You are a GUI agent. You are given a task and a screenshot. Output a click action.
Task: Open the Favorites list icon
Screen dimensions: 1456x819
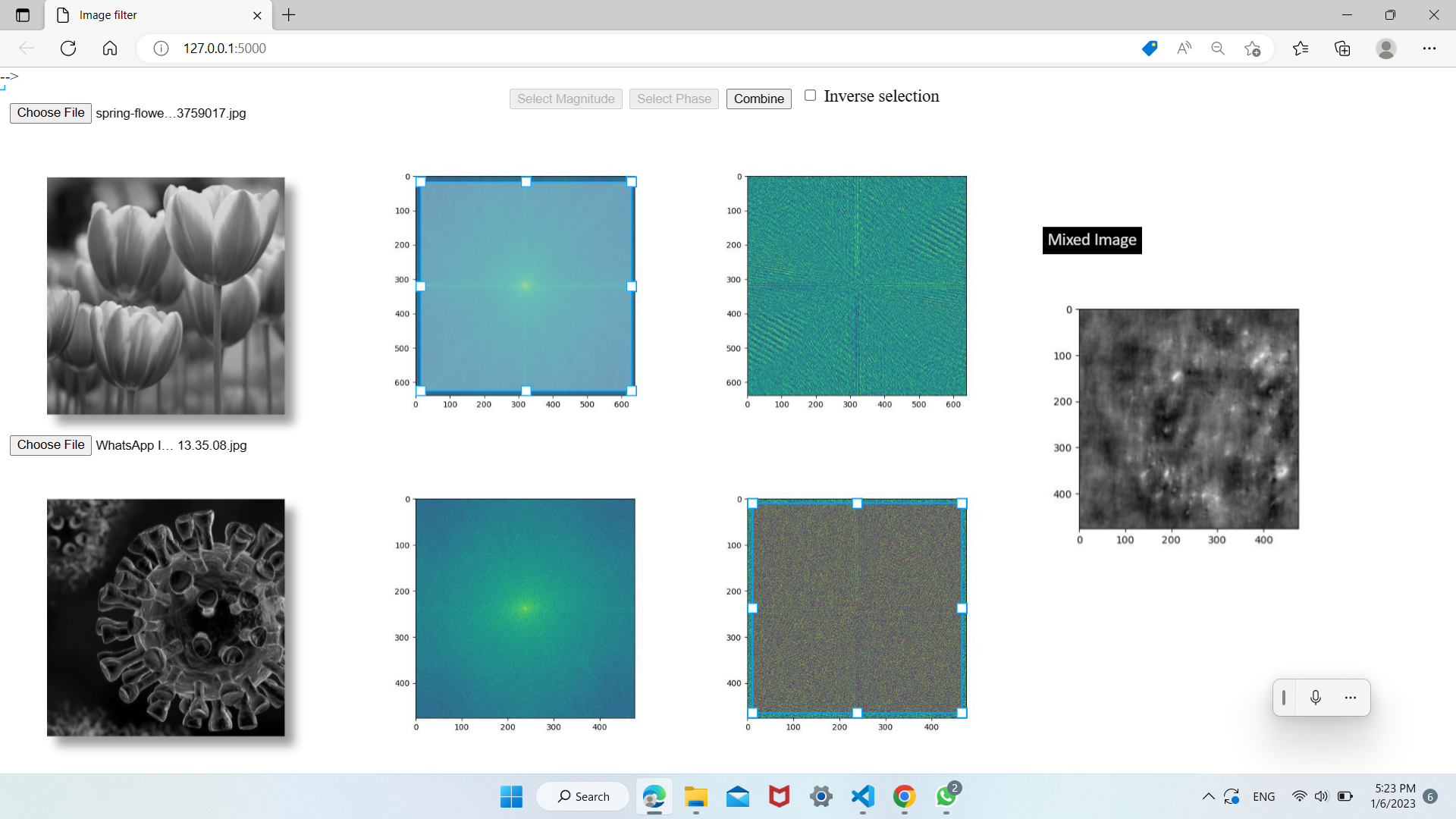coord(1301,48)
